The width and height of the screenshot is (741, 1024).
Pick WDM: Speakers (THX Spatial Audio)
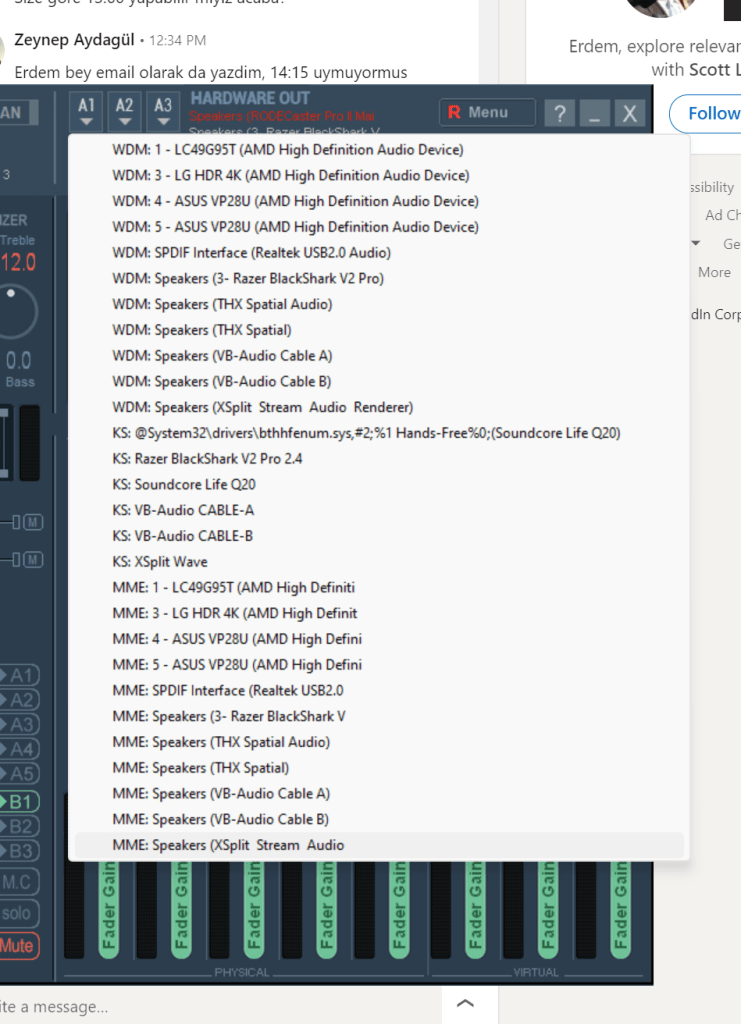(x=379, y=304)
